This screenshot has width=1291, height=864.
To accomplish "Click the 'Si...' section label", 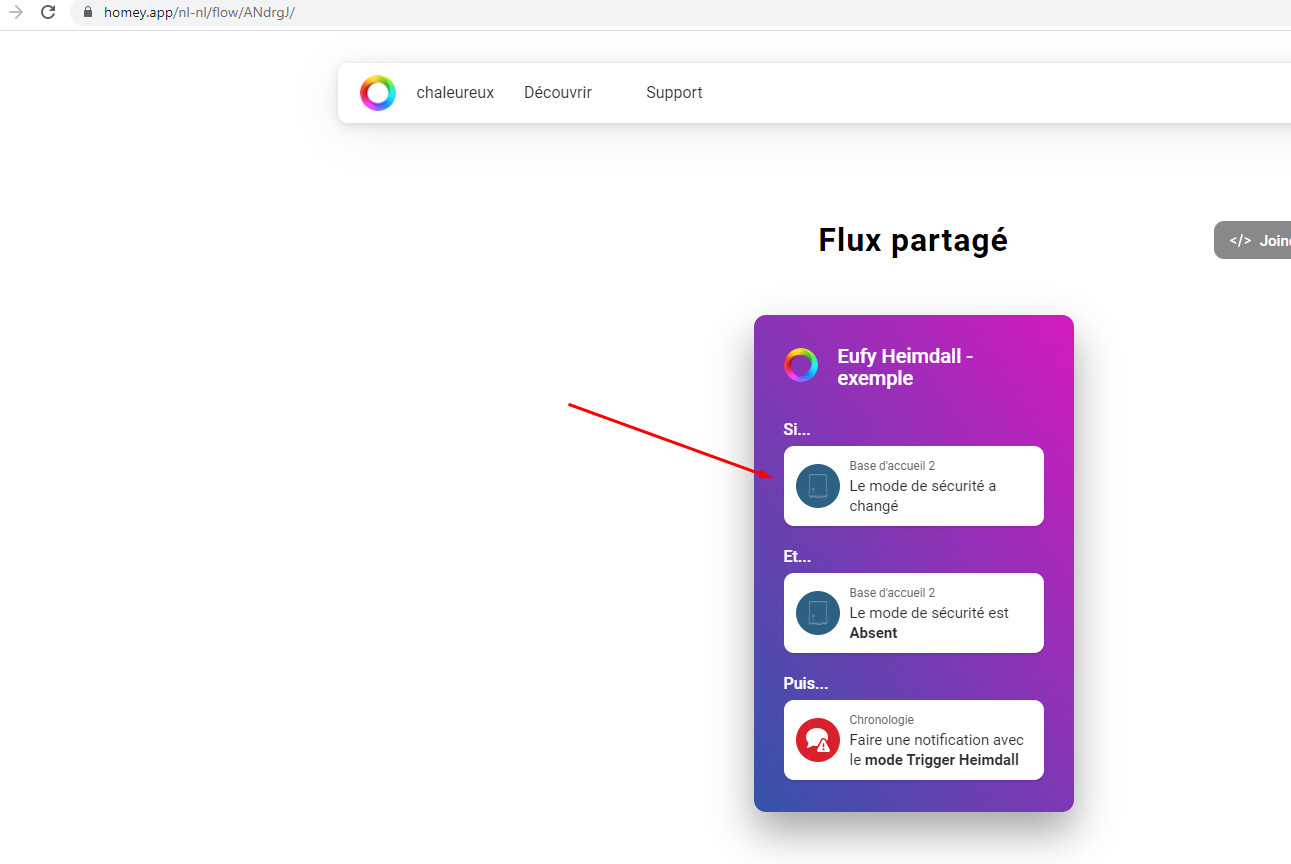I will tap(797, 430).
